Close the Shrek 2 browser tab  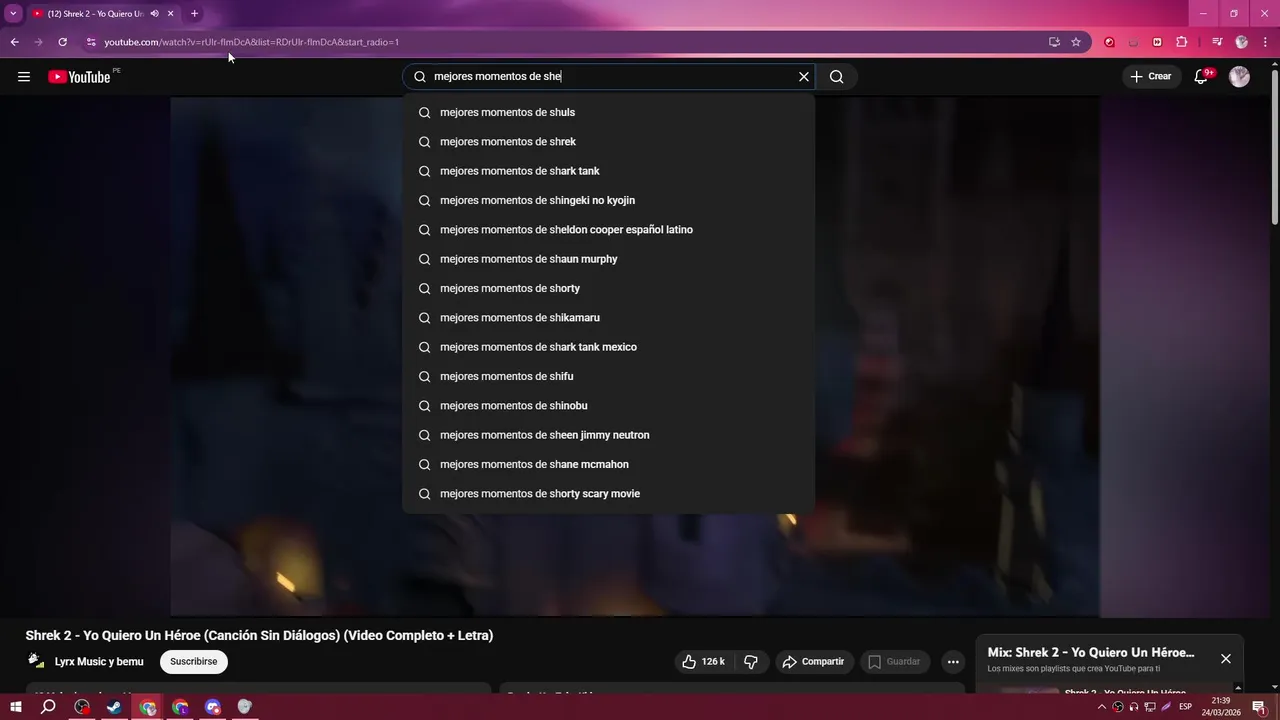pos(171,14)
